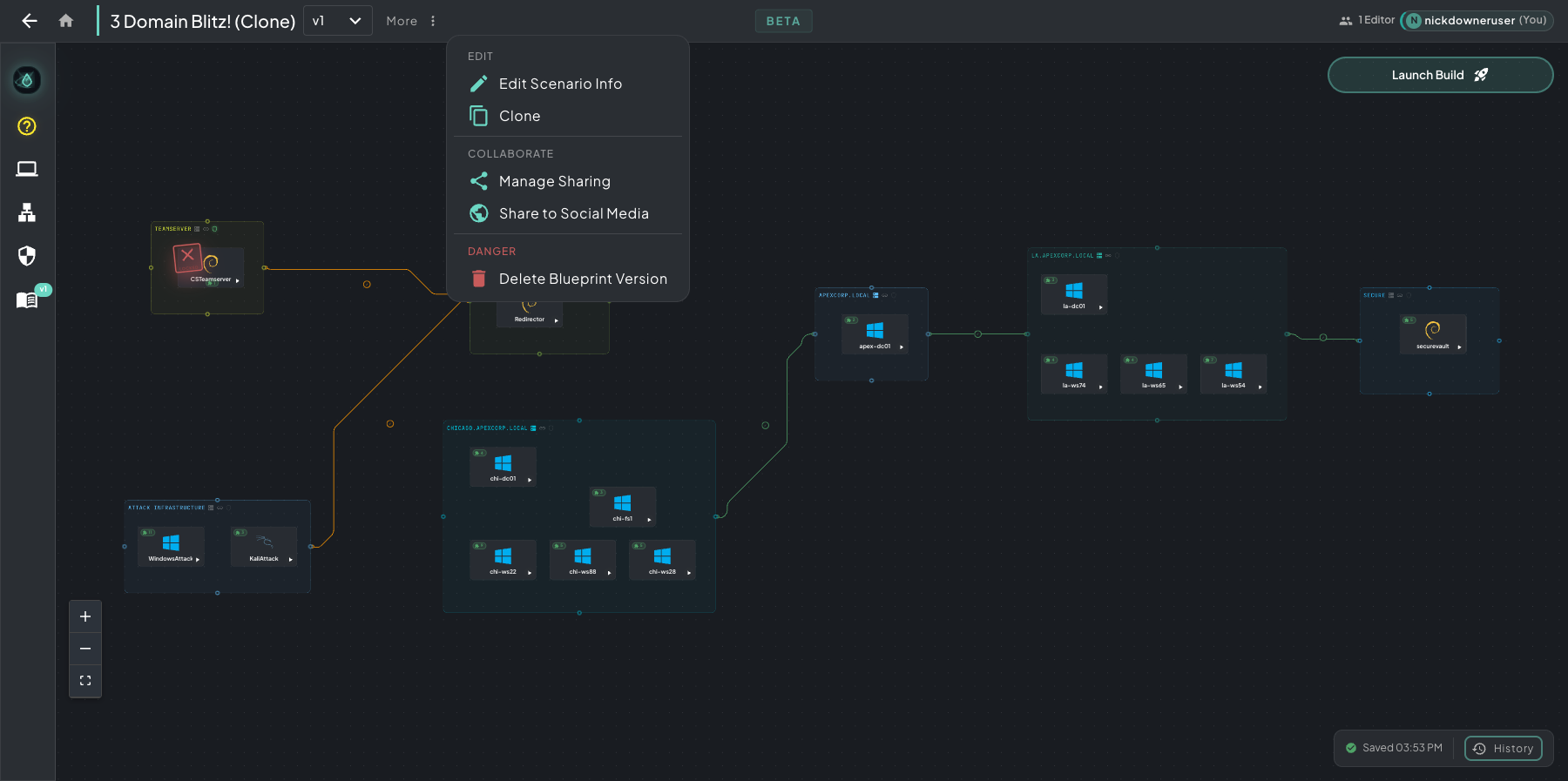Open the version v1 dropdown
This screenshot has height=781, width=1568.
[x=337, y=21]
